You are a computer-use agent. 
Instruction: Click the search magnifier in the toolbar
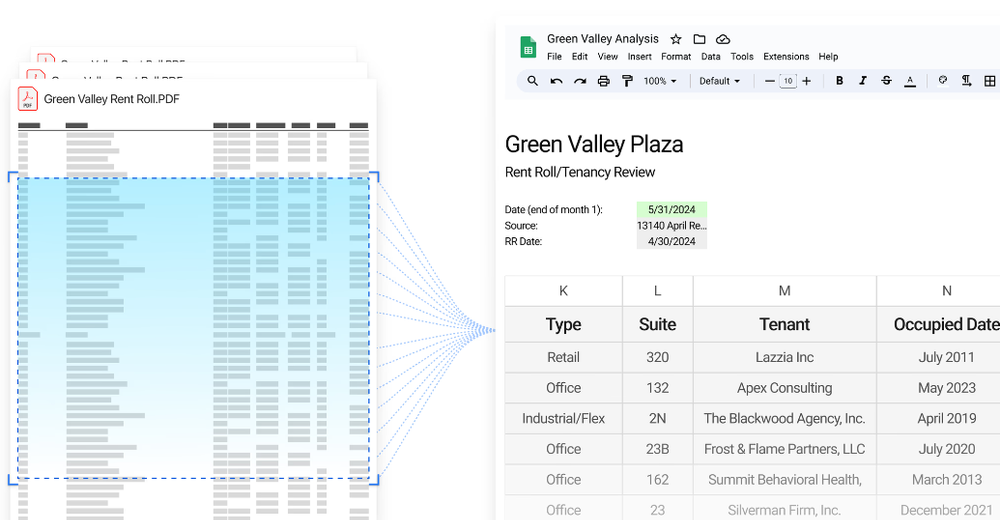click(533, 81)
